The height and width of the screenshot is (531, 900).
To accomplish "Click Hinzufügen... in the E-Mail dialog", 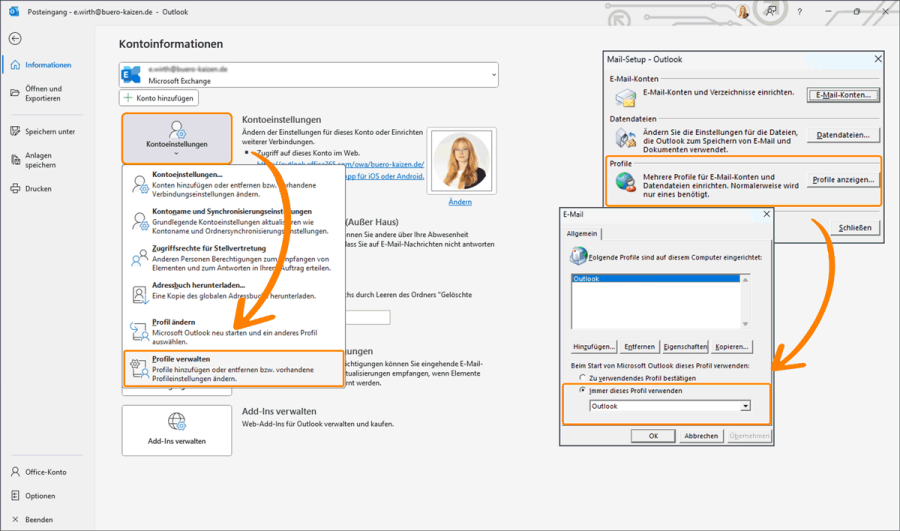I will tap(593, 347).
